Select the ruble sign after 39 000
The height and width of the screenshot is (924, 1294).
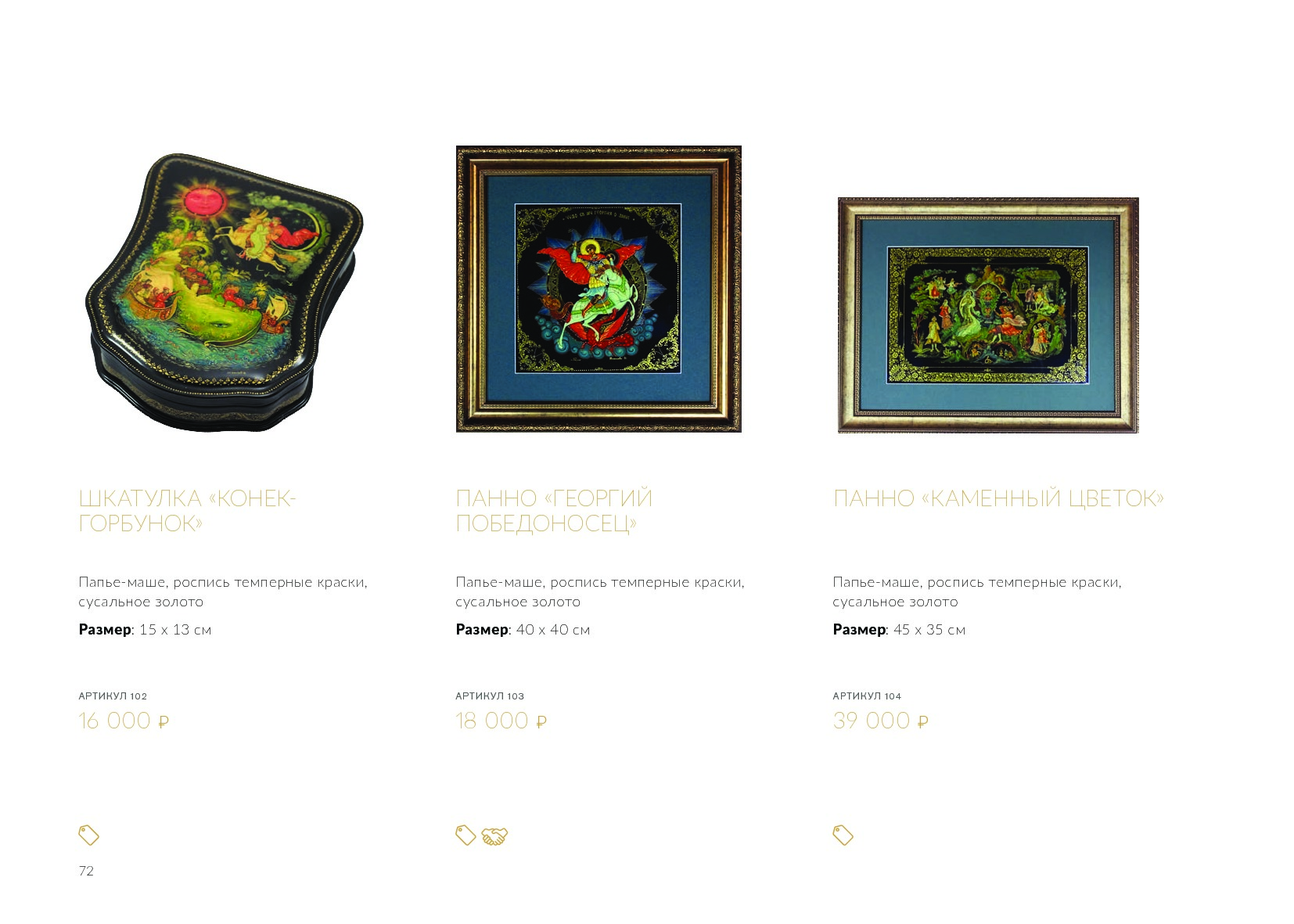coord(922,722)
